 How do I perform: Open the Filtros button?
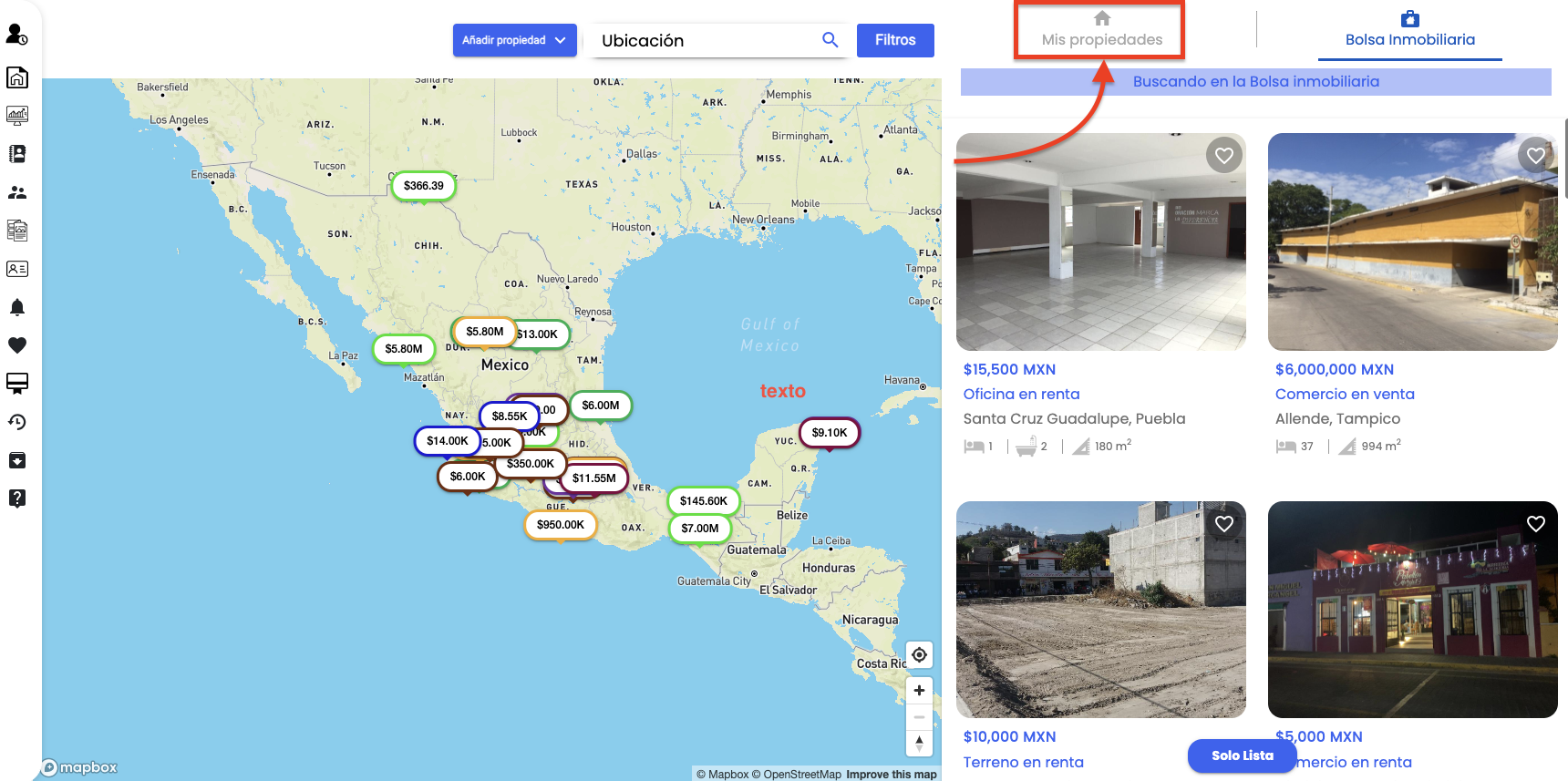(x=895, y=40)
